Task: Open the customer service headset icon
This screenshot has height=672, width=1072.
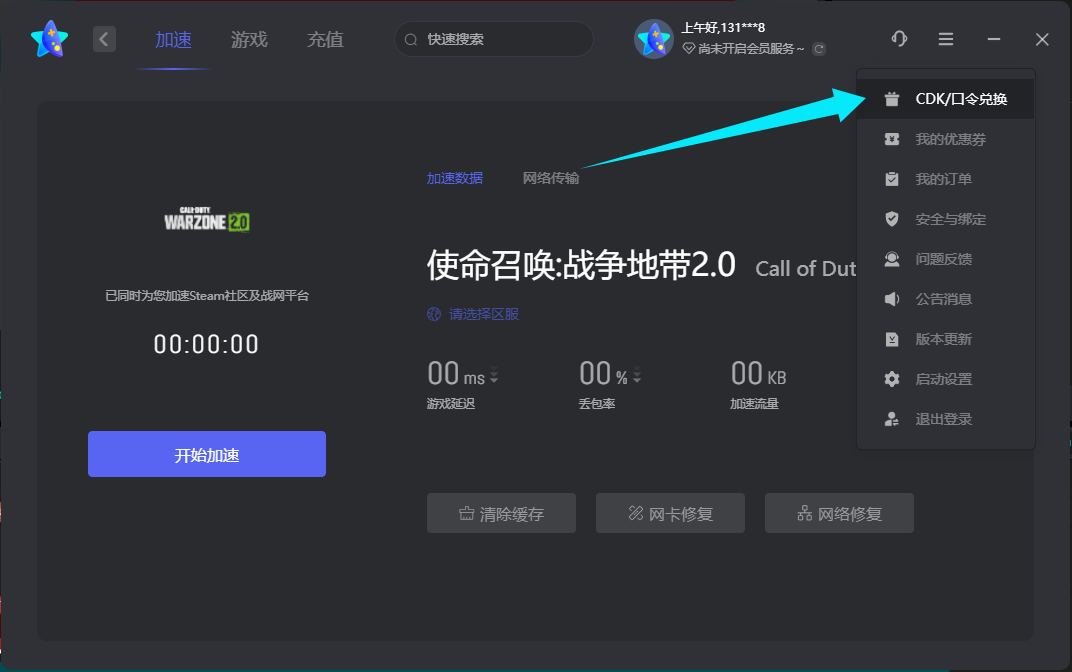Action: pos(899,39)
